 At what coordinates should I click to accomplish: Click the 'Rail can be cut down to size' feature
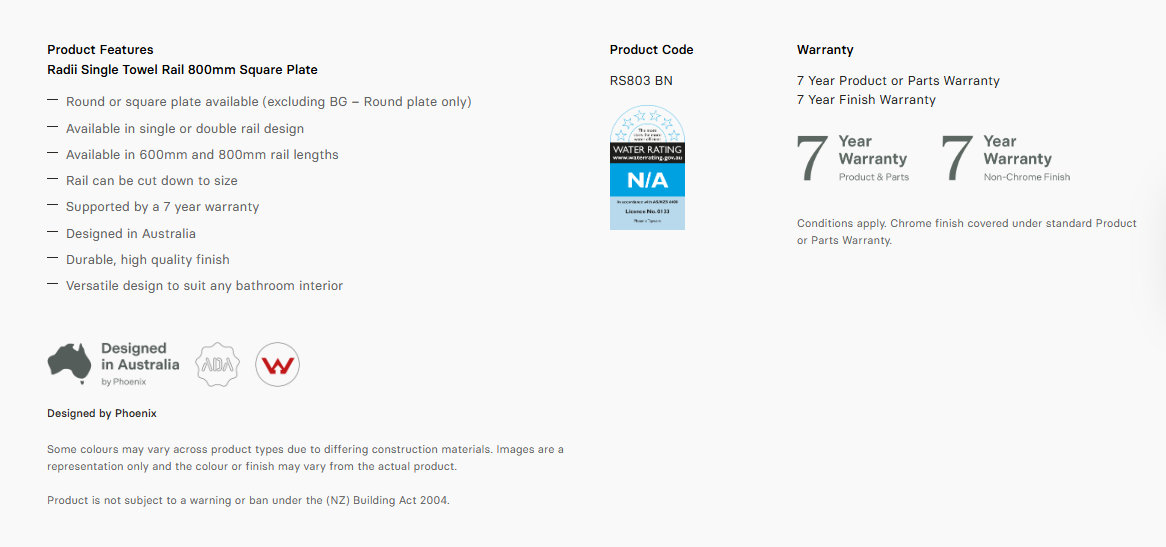click(152, 181)
